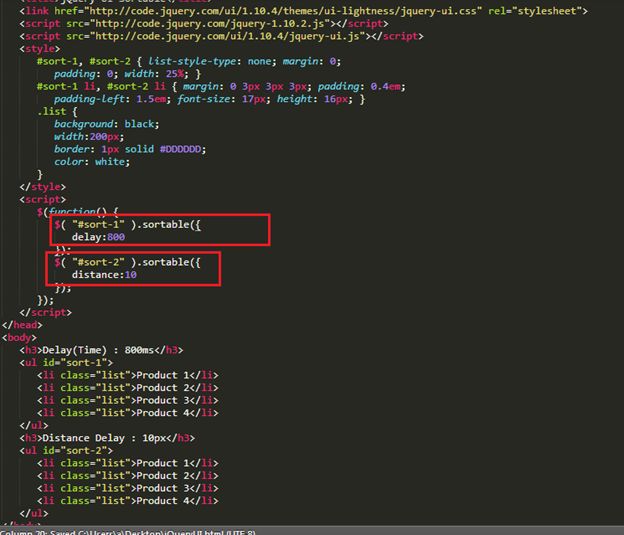Image resolution: width=624 pixels, height=535 pixels.
Task: Click the <ul id="sort-2"> line
Action: (66, 451)
